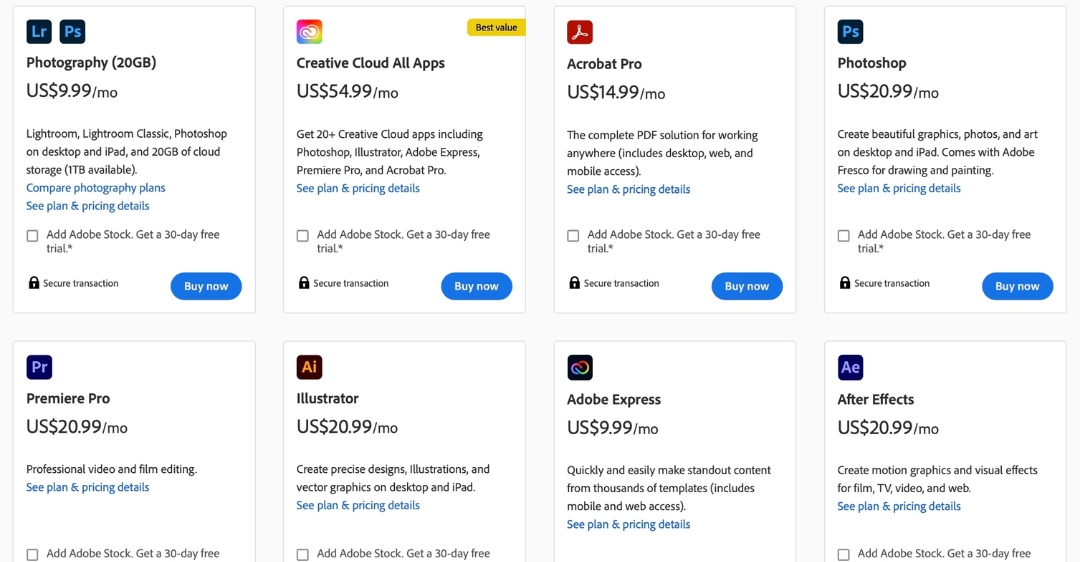Check Add Adobe Stock under Creative Cloud All Apps
This screenshot has height=562, width=1080.
pos(302,236)
